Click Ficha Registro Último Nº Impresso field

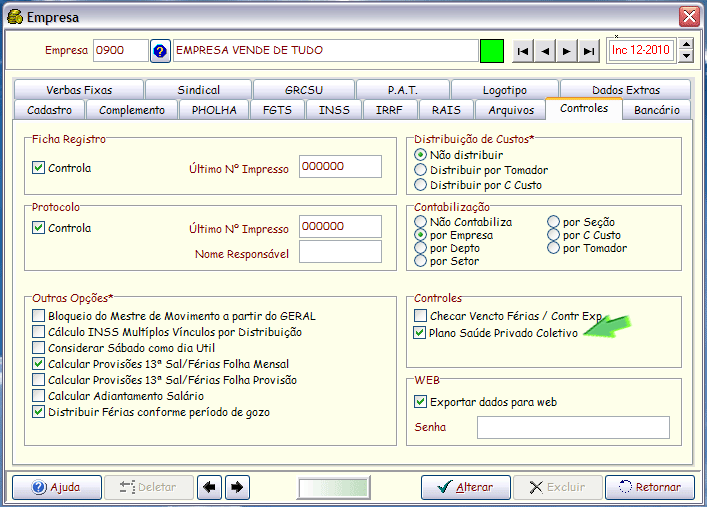click(340, 166)
